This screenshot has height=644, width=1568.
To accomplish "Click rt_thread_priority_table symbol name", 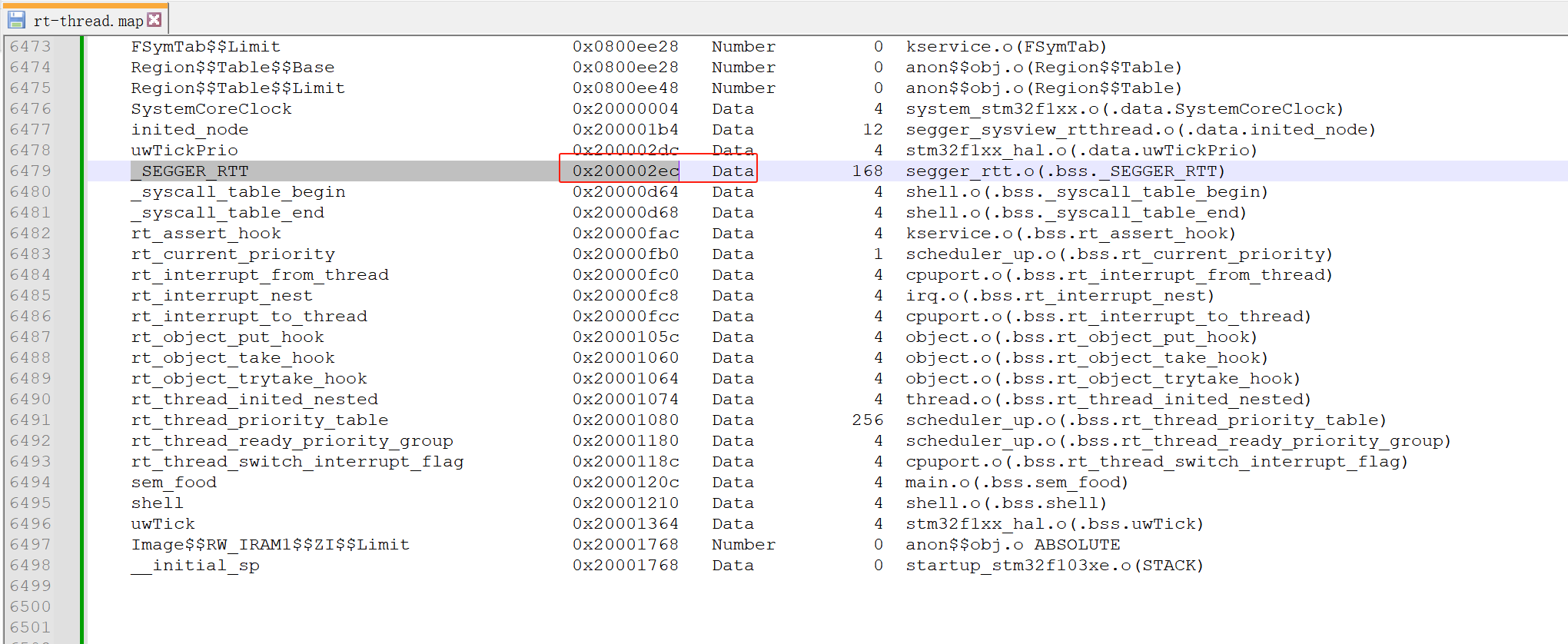I will coord(260,420).
